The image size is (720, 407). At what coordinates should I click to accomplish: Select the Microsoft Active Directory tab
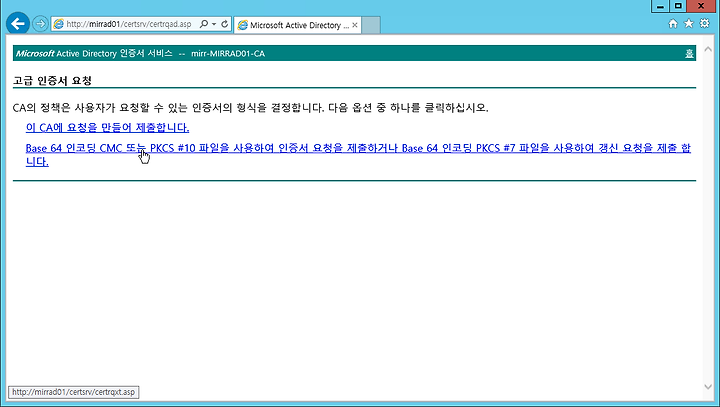[x=297, y=25]
